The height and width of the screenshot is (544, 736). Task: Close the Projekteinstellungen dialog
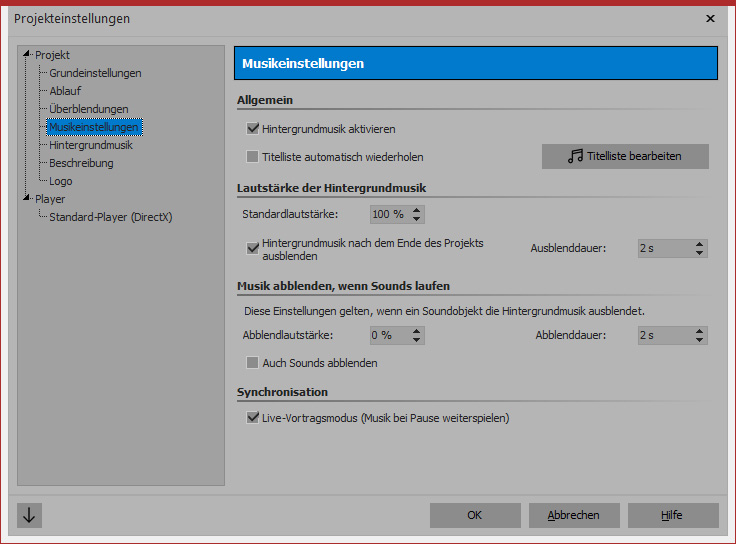(x=710, y=18)
